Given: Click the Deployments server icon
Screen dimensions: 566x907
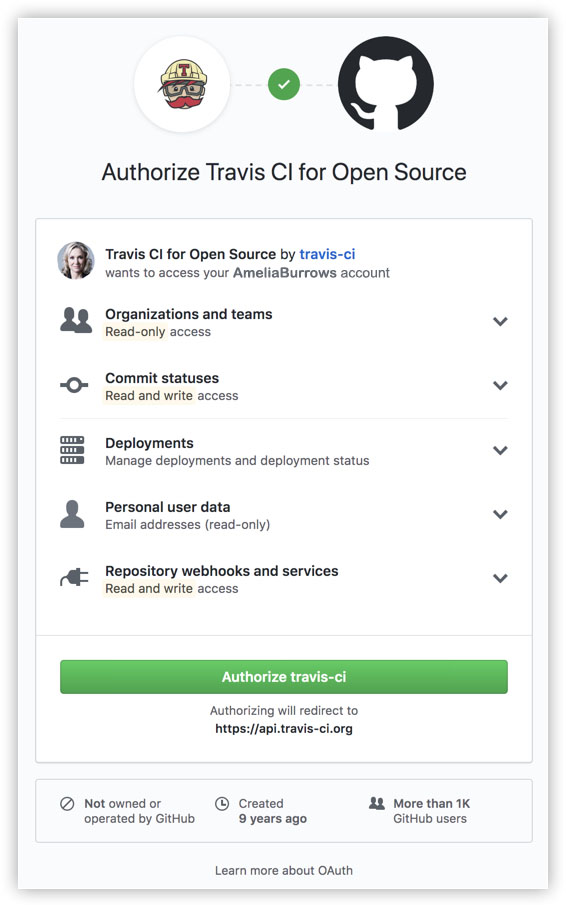Looking at the screenshot, I should 72,450.
